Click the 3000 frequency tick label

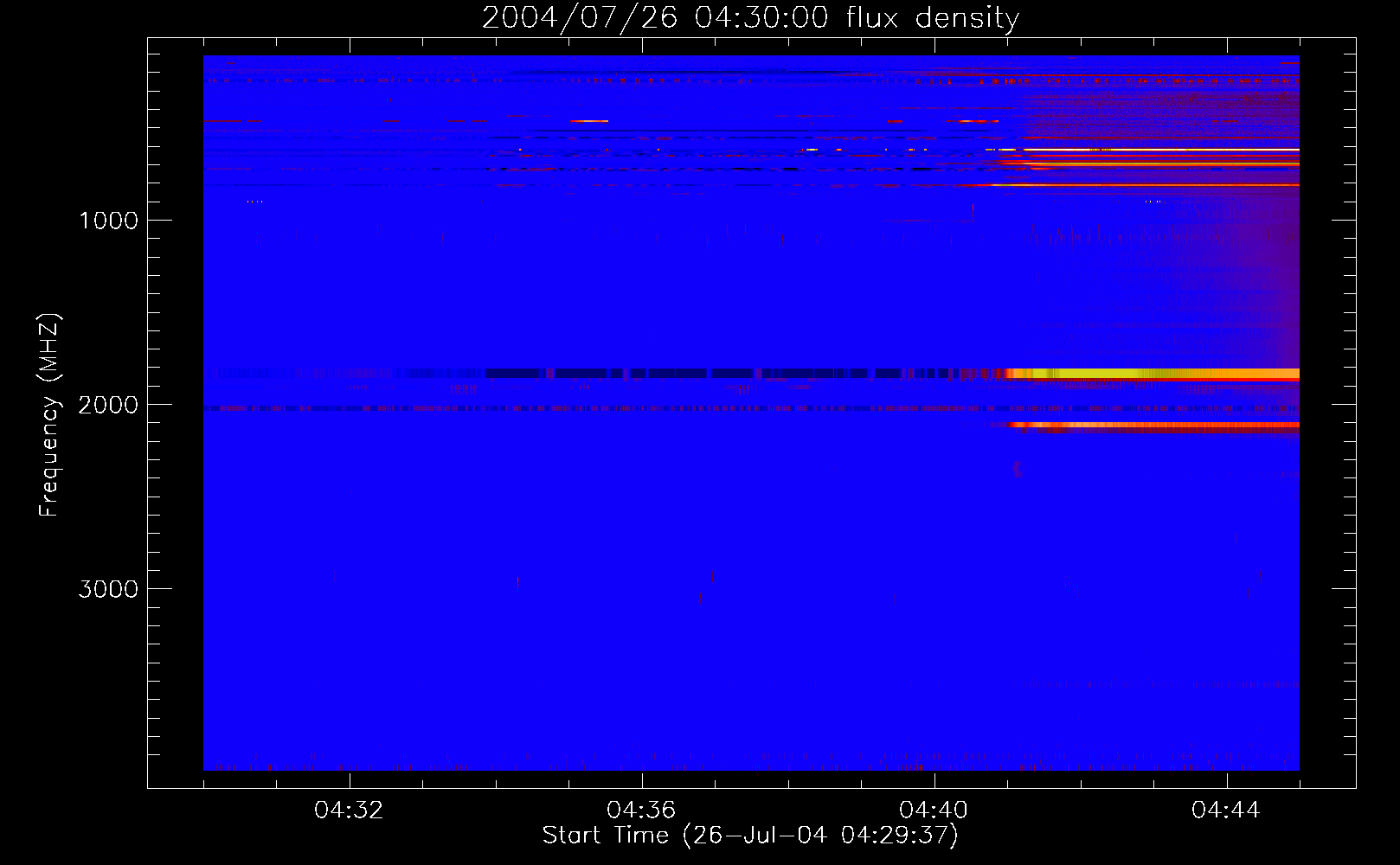point(108,589)
